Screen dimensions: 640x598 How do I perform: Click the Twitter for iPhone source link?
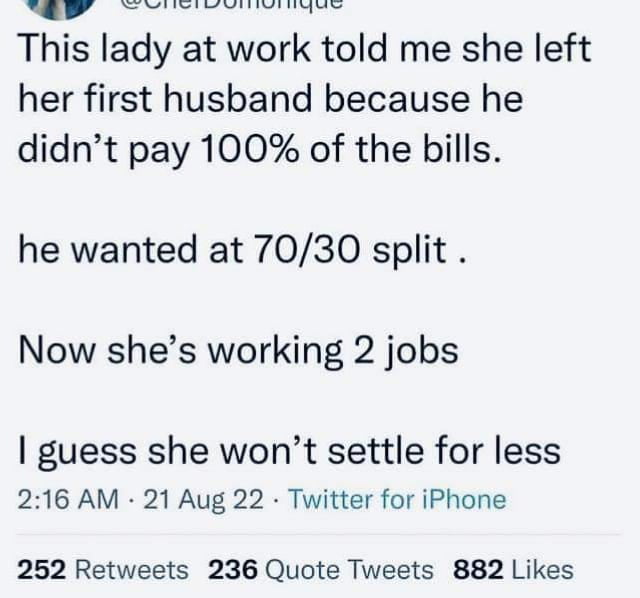(x=398, y=499)
